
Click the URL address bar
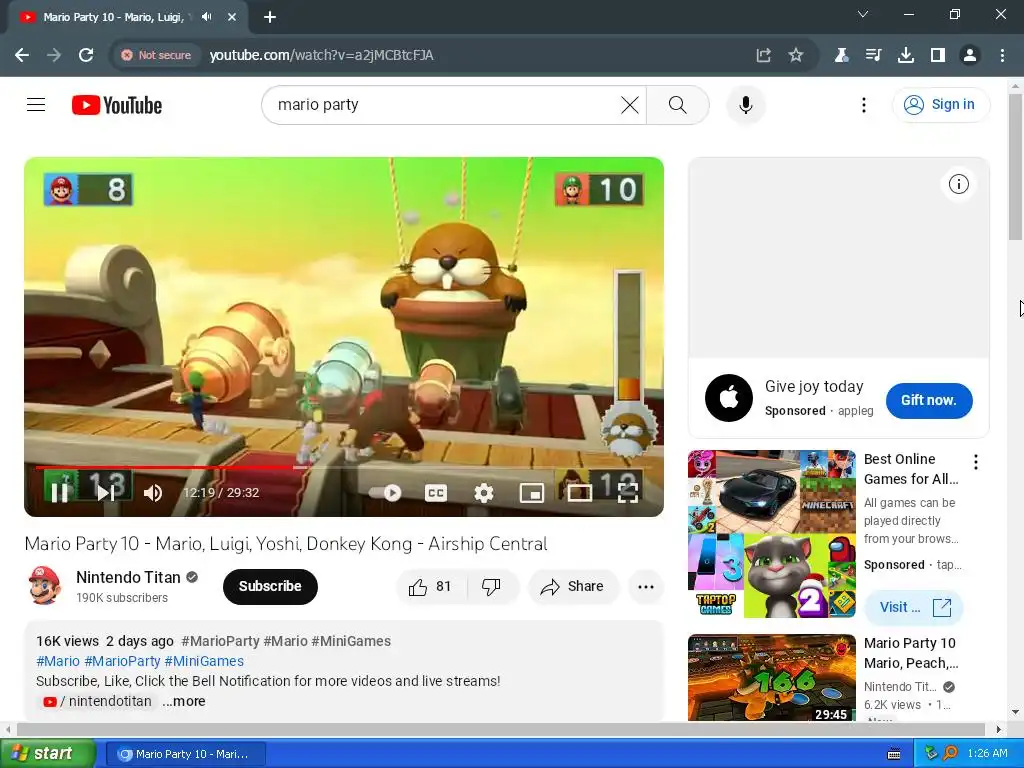(x=470, y=55)
